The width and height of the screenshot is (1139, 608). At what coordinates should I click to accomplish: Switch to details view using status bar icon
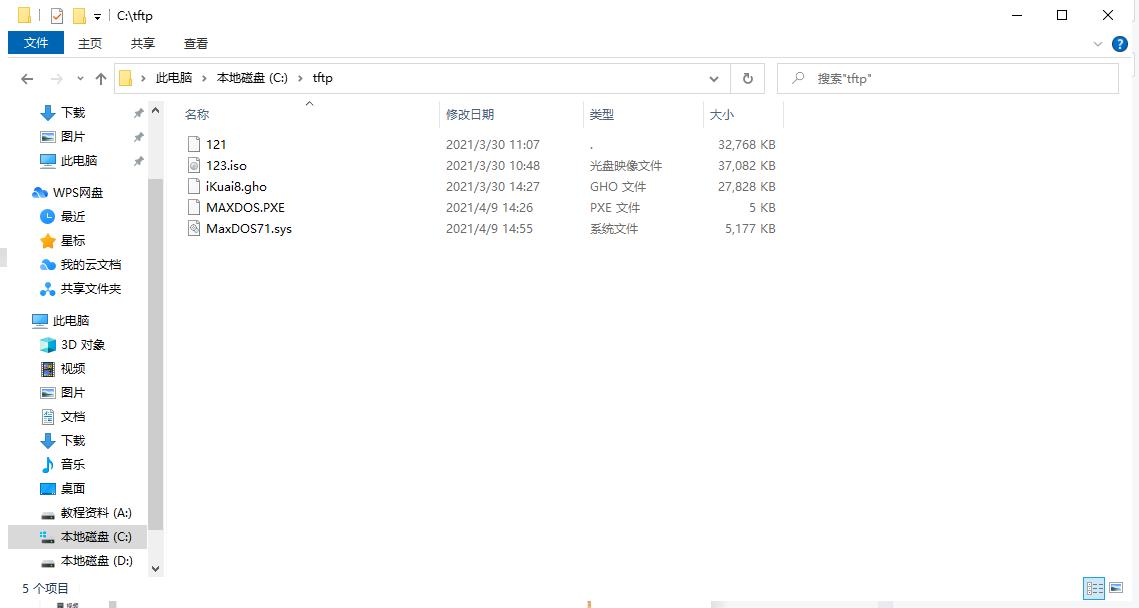[1094, 588]
